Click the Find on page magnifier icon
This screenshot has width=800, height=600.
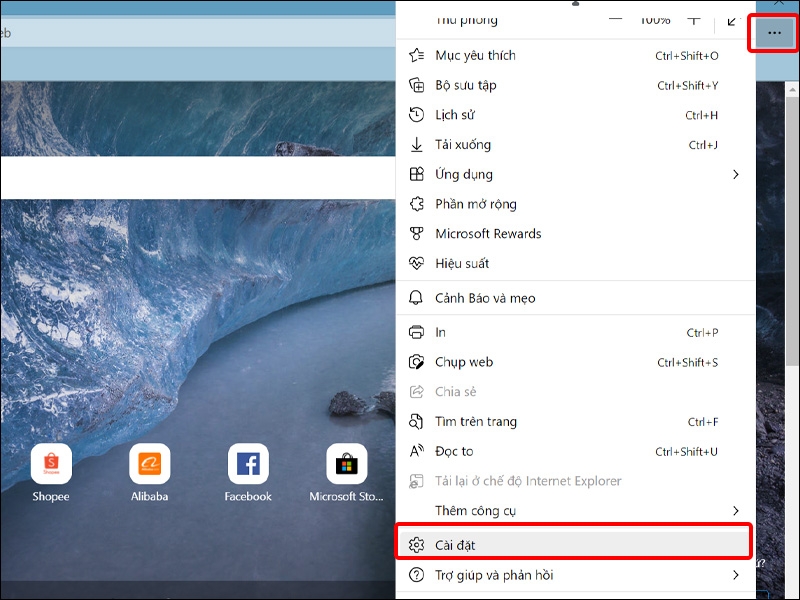click(x=416, y=421)
